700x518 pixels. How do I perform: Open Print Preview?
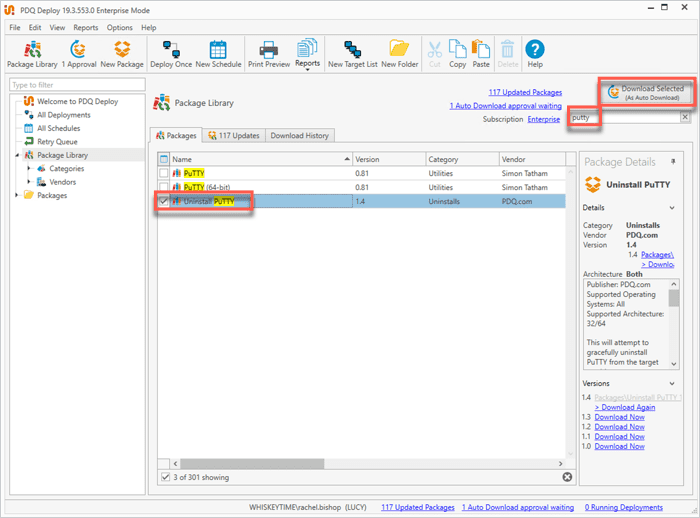(x=269, y=54)
